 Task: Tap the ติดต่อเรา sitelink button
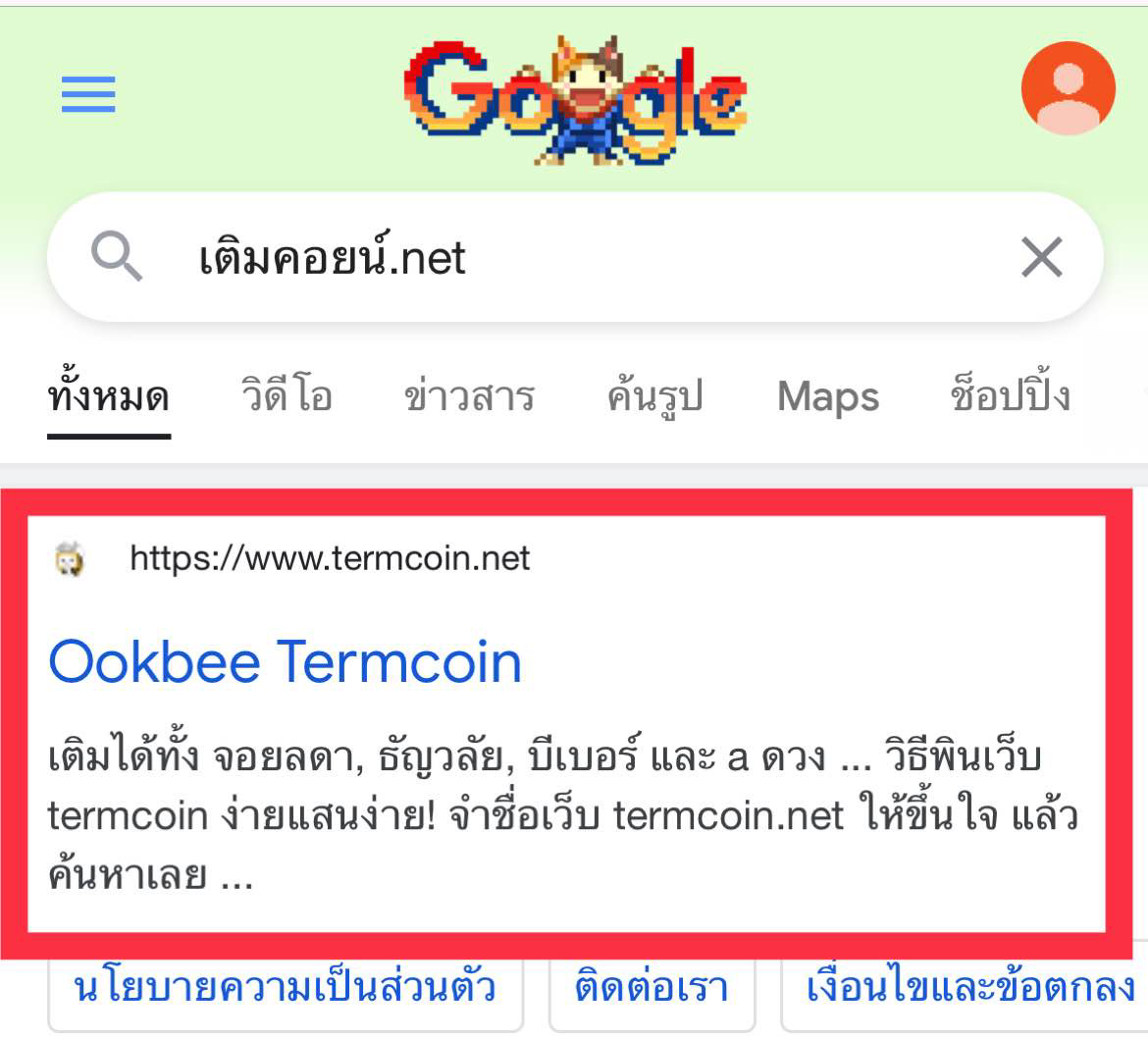652,987
